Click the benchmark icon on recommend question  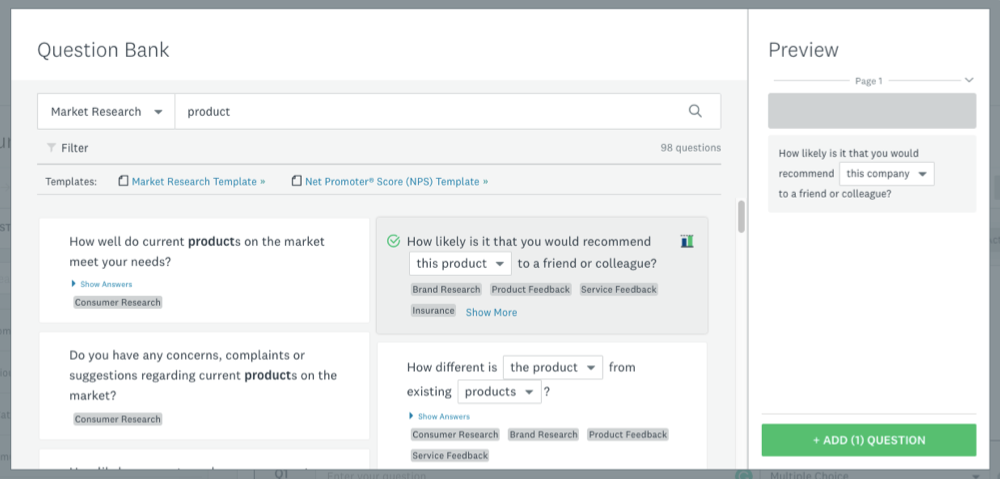coord(686,241)
